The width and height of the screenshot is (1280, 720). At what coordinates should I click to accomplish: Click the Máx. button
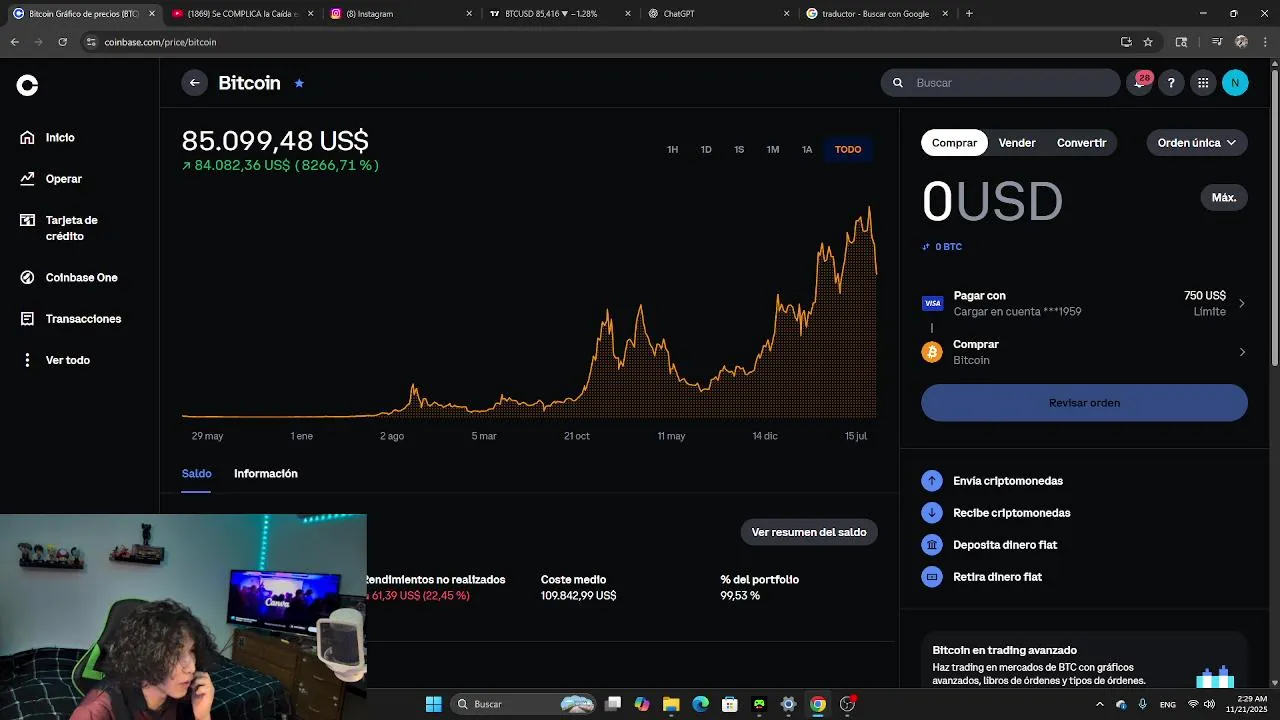click(x=1224, y=198)
